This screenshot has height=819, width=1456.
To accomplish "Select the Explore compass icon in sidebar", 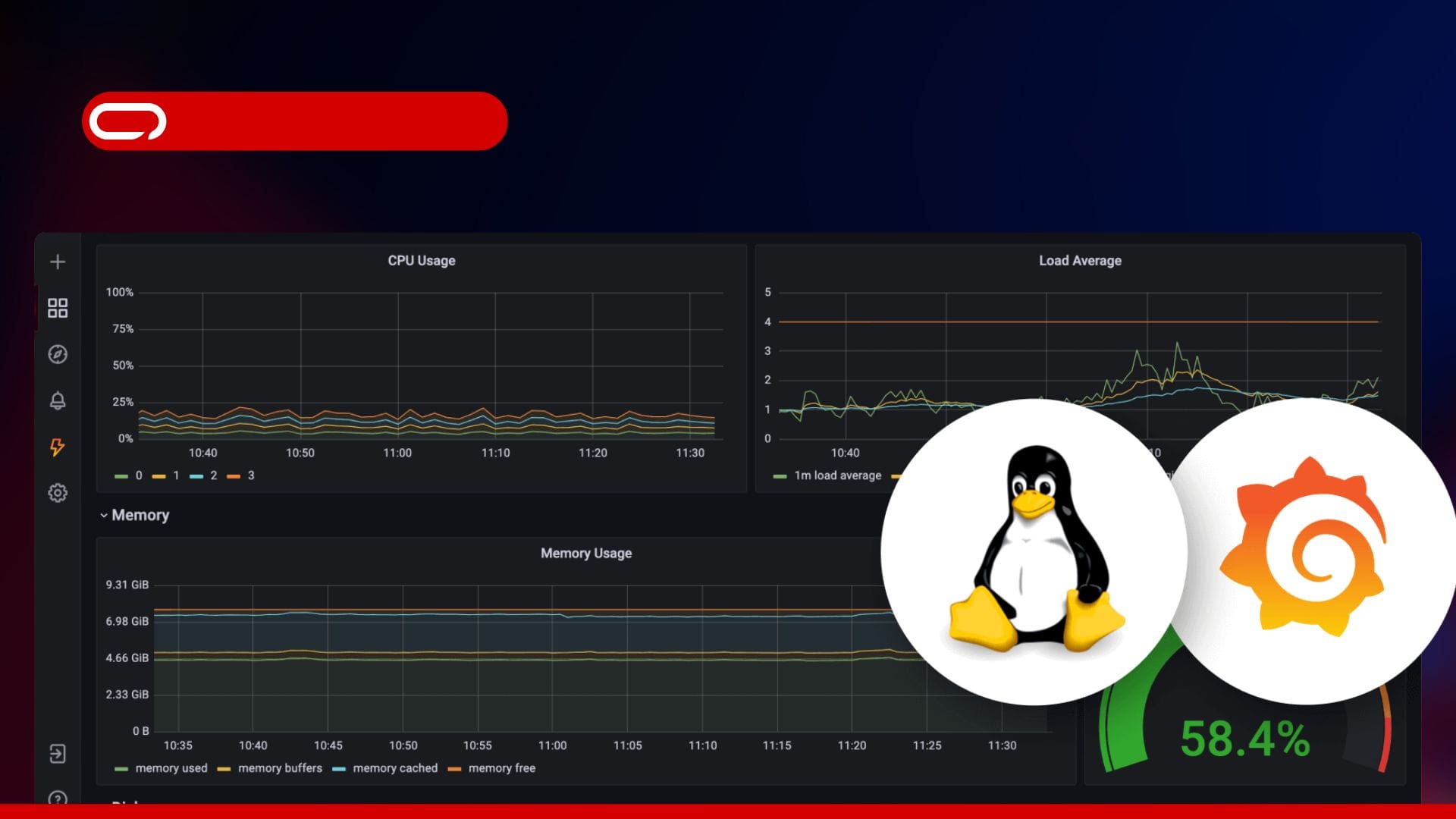I will [58, 354].
